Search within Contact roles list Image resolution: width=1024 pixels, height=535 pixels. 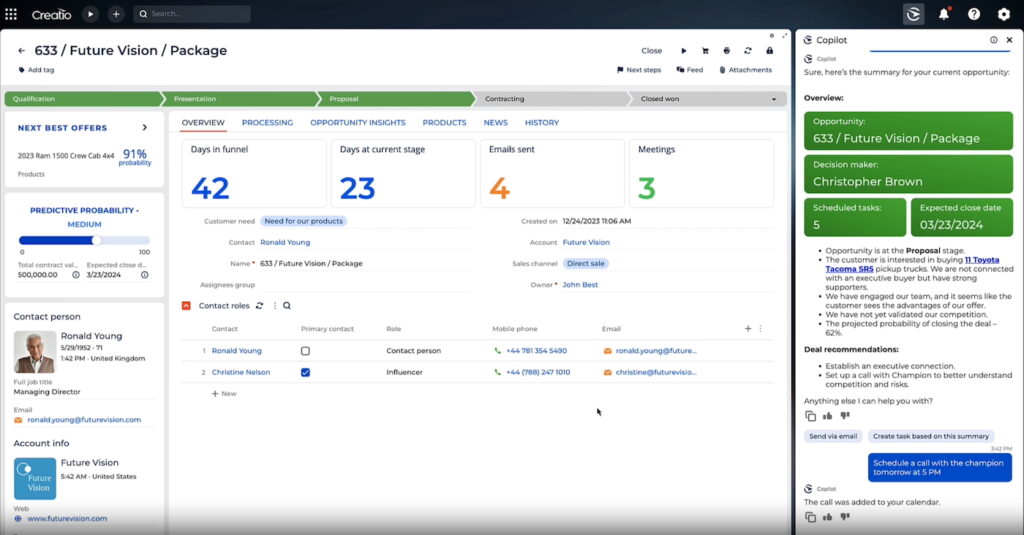pos(287,306)
